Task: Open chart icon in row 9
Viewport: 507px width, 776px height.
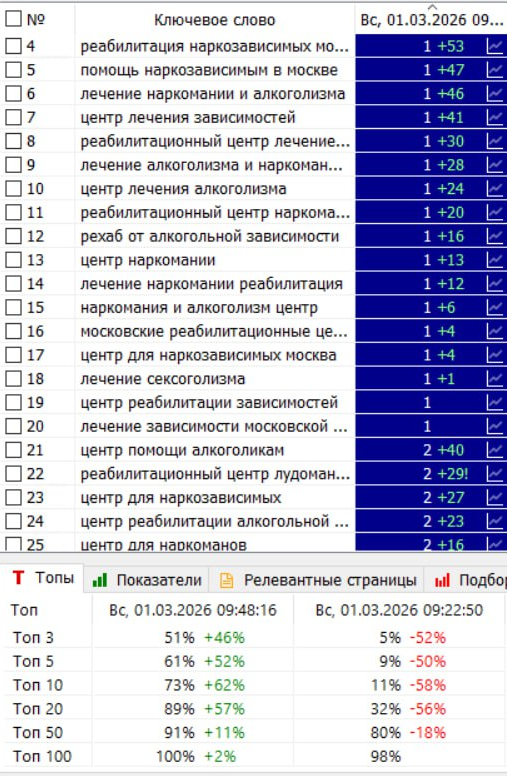Action: pos(495,165)
